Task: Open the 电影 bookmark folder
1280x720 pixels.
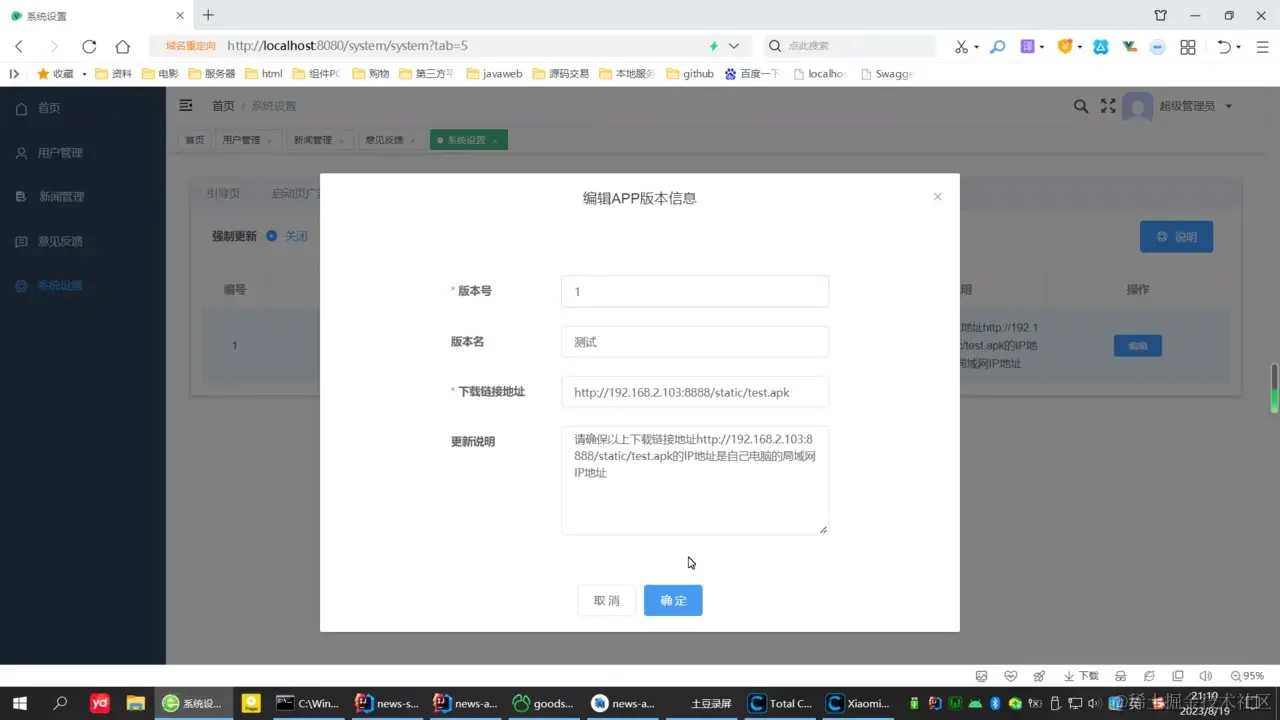Action: 160,74
